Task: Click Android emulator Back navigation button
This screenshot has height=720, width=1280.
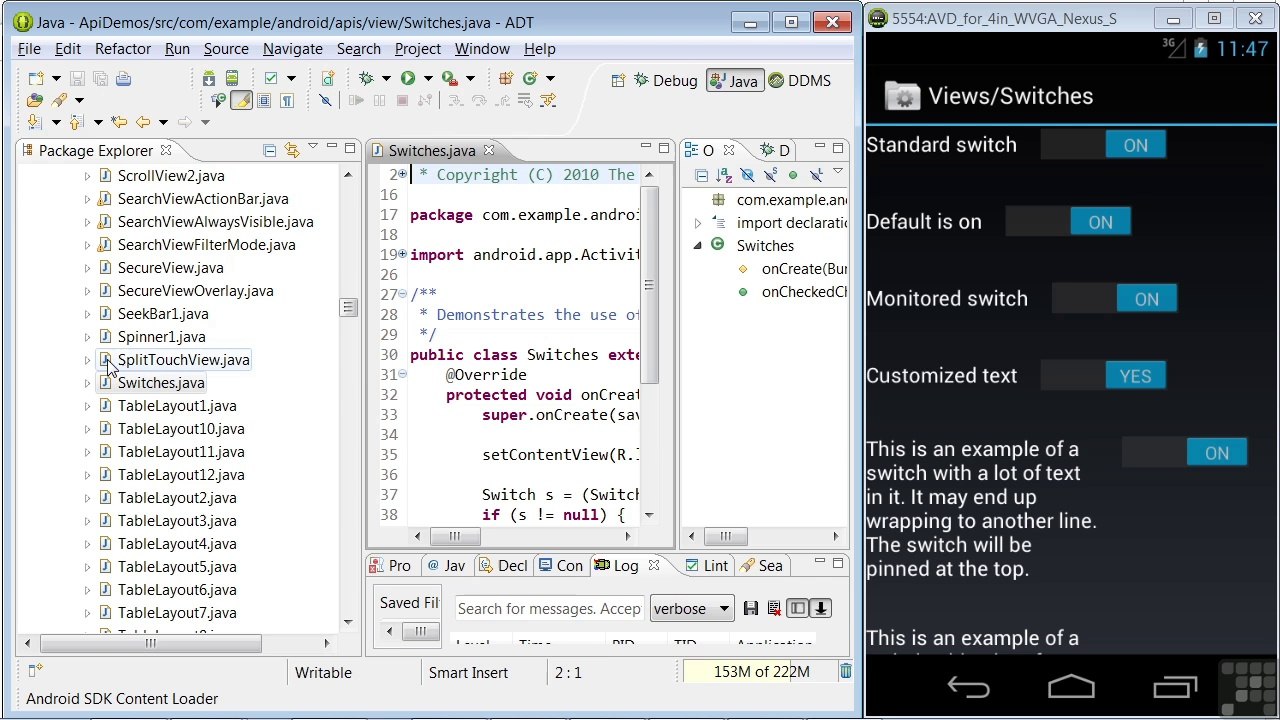Action: [968, 687]
